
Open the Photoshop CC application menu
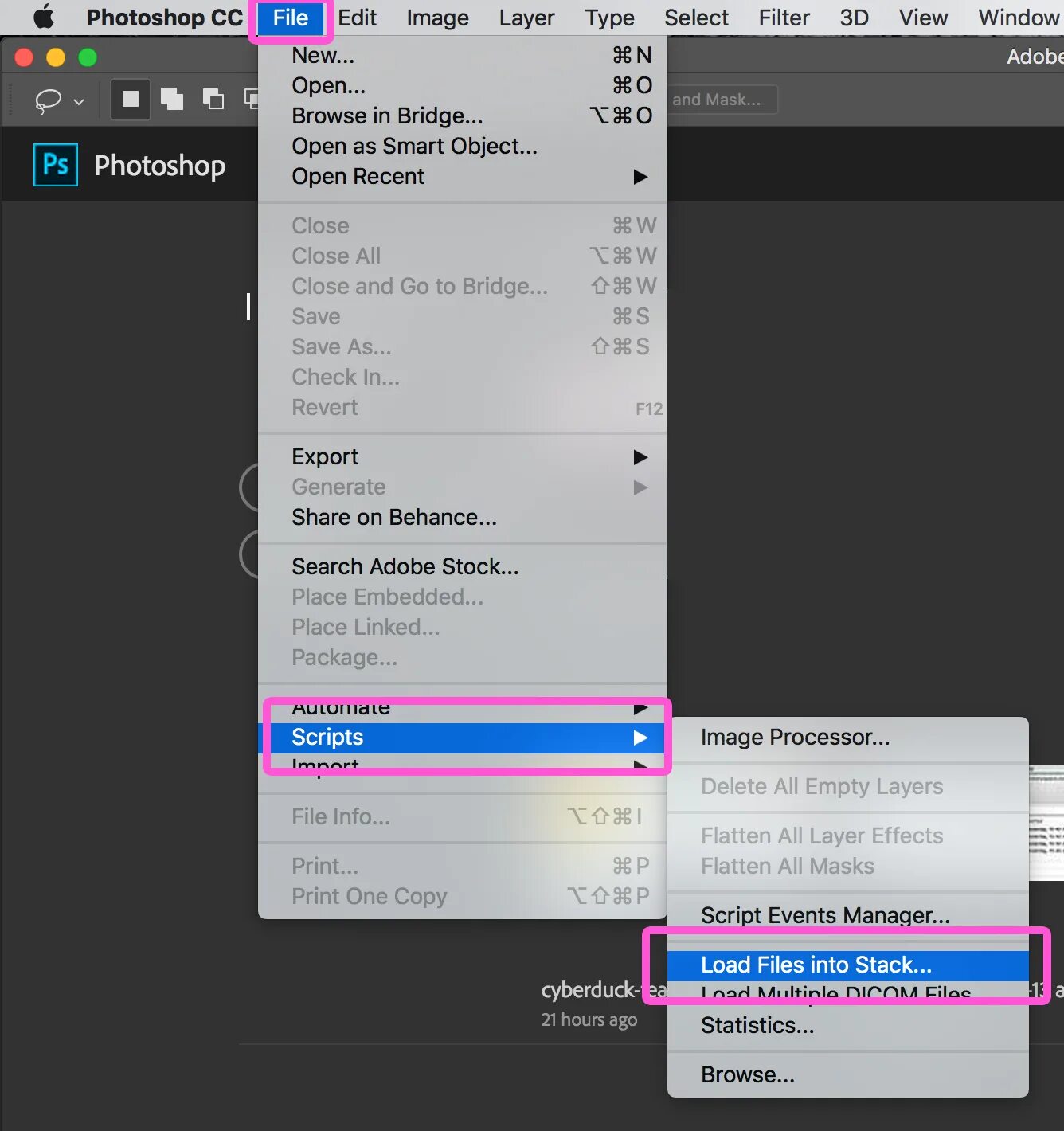164,18
